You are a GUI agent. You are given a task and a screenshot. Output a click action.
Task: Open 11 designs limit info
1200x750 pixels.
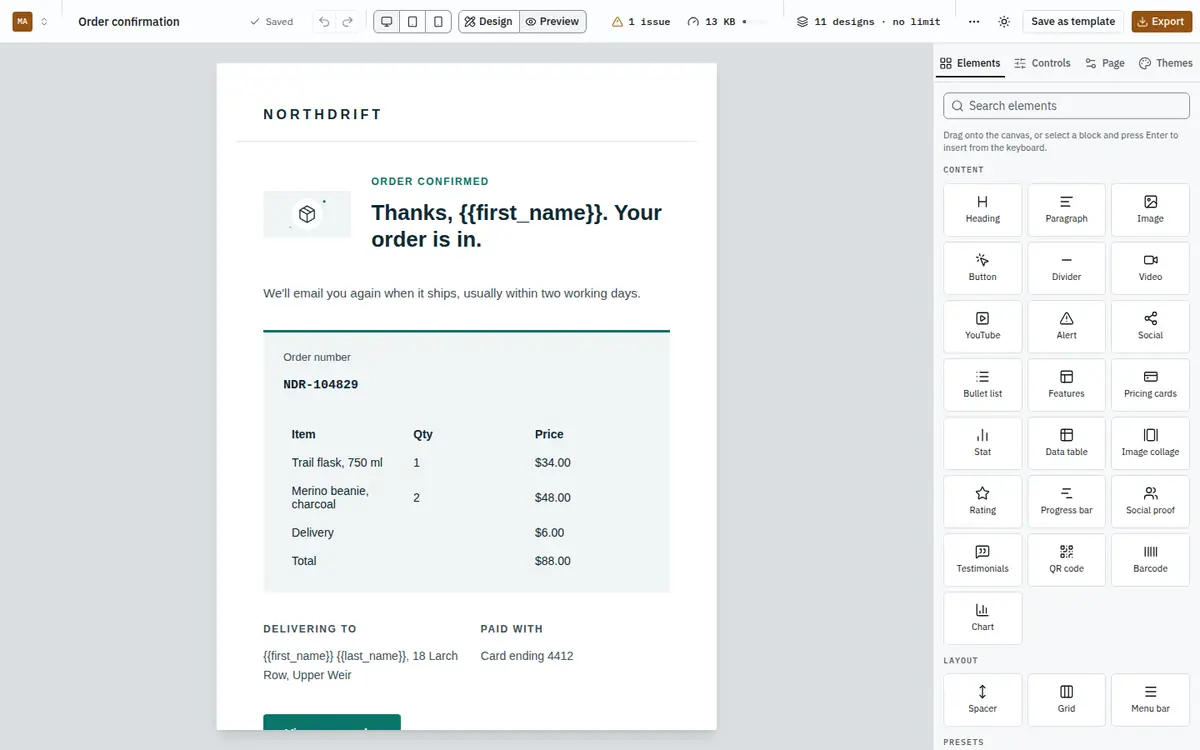pyautogui.click(x=868, y=21)
